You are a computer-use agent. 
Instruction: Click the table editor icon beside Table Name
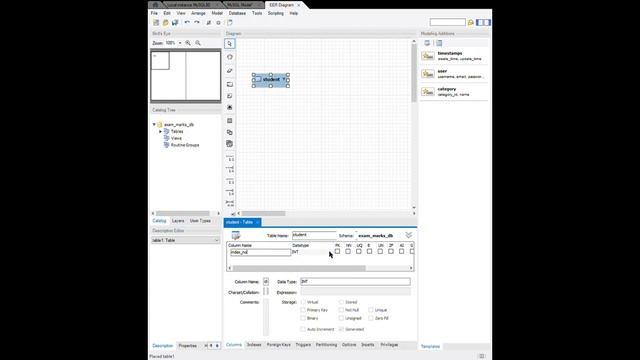coord(236,235)
